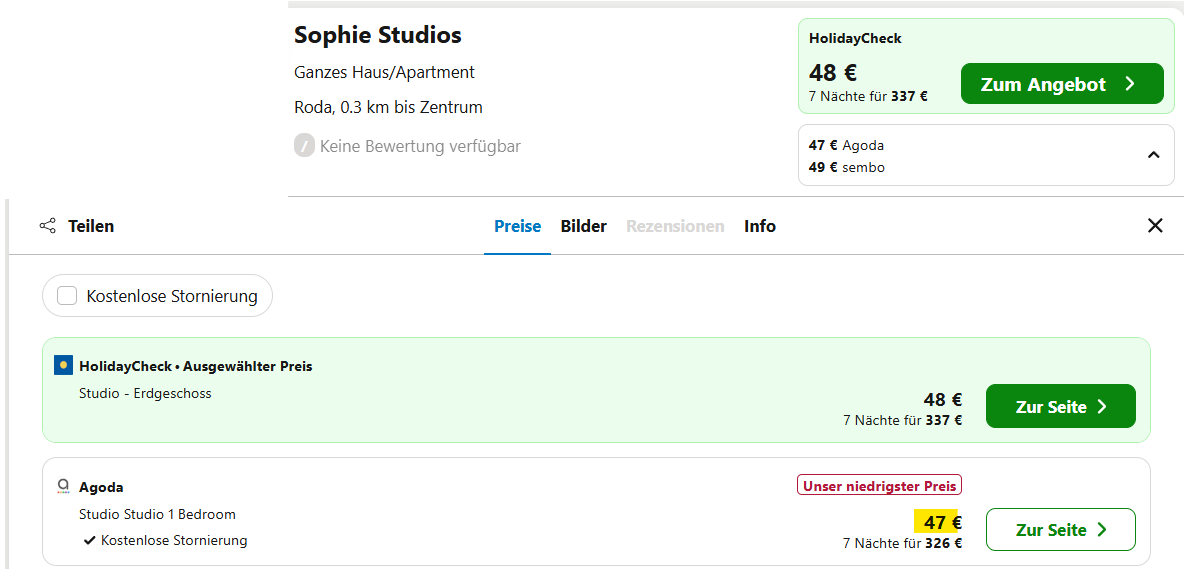Image resolution: width=1184 pixels, height=569 pixels.
Task: Click the HolidayCheck logo icon
Action: (63, 366)
